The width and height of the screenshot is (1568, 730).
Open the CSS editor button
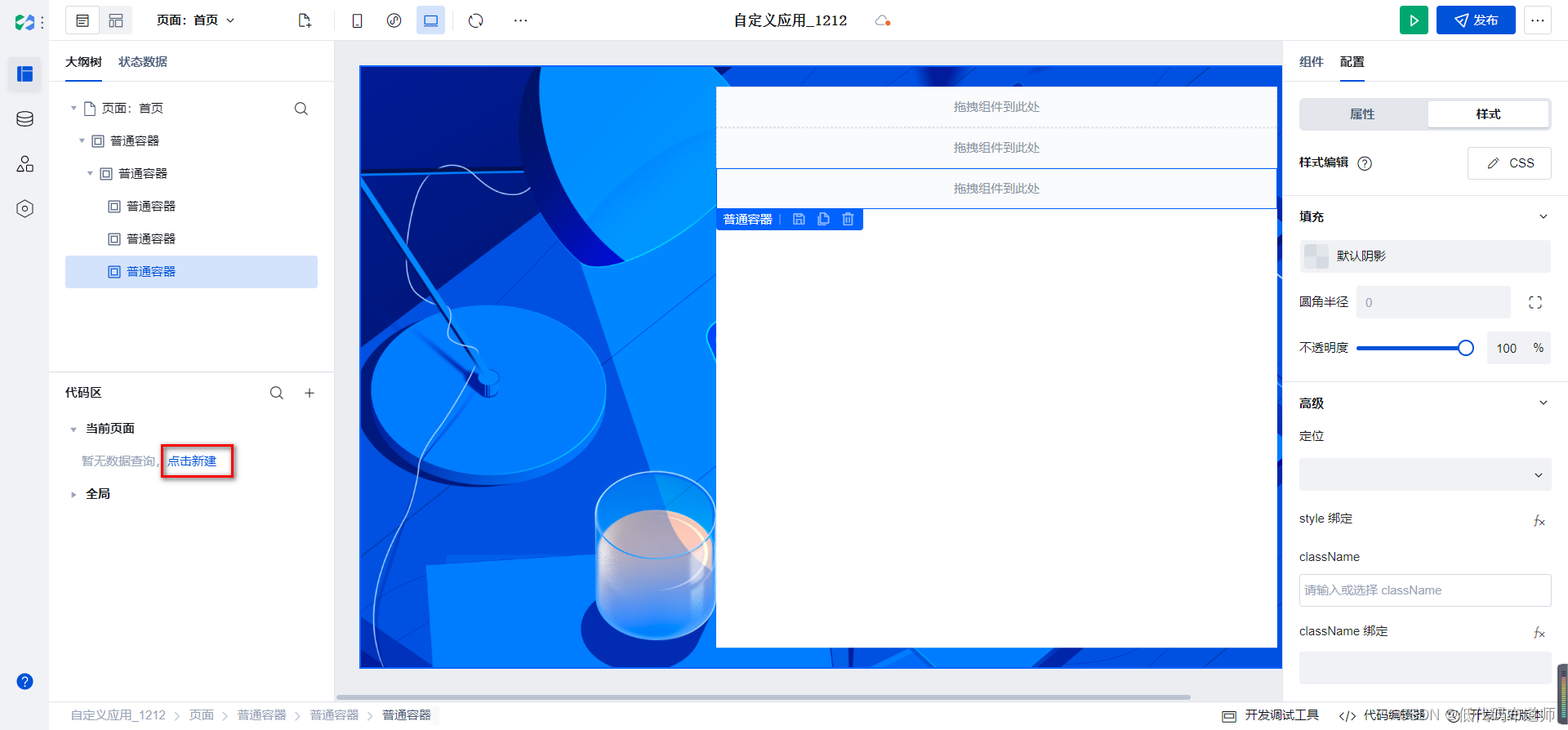pyautogui.click(x=1509, y=163)
